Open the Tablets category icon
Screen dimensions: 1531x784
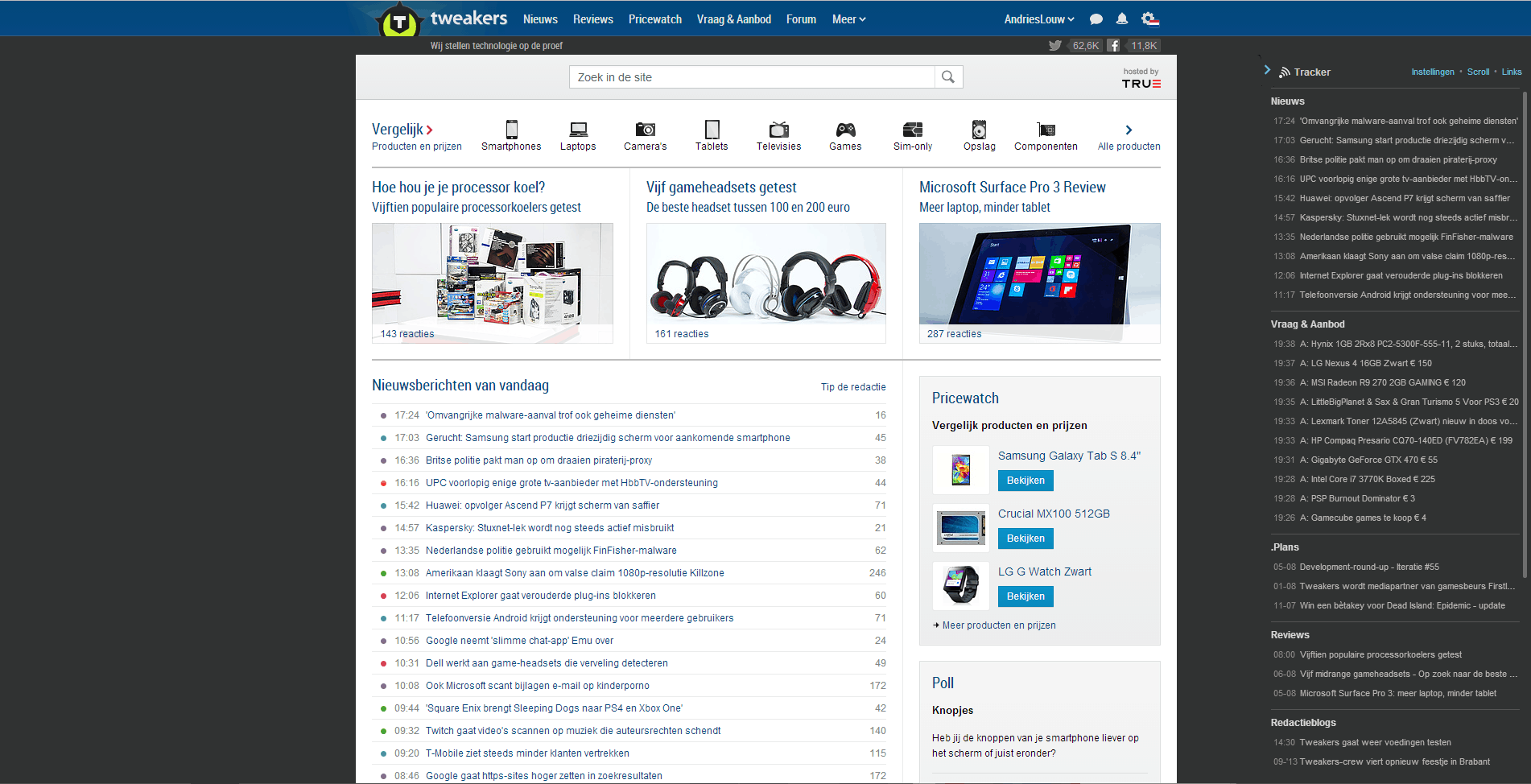coord(712,130)
